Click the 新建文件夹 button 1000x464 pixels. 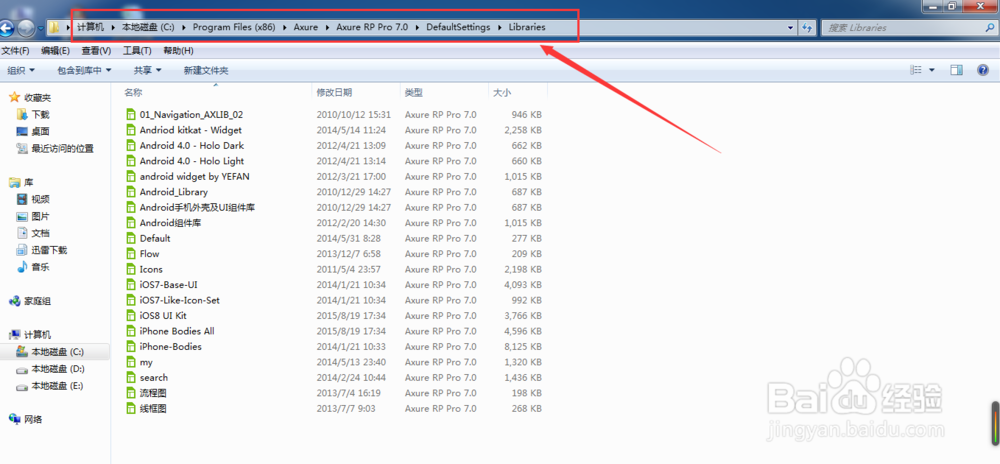206,70
